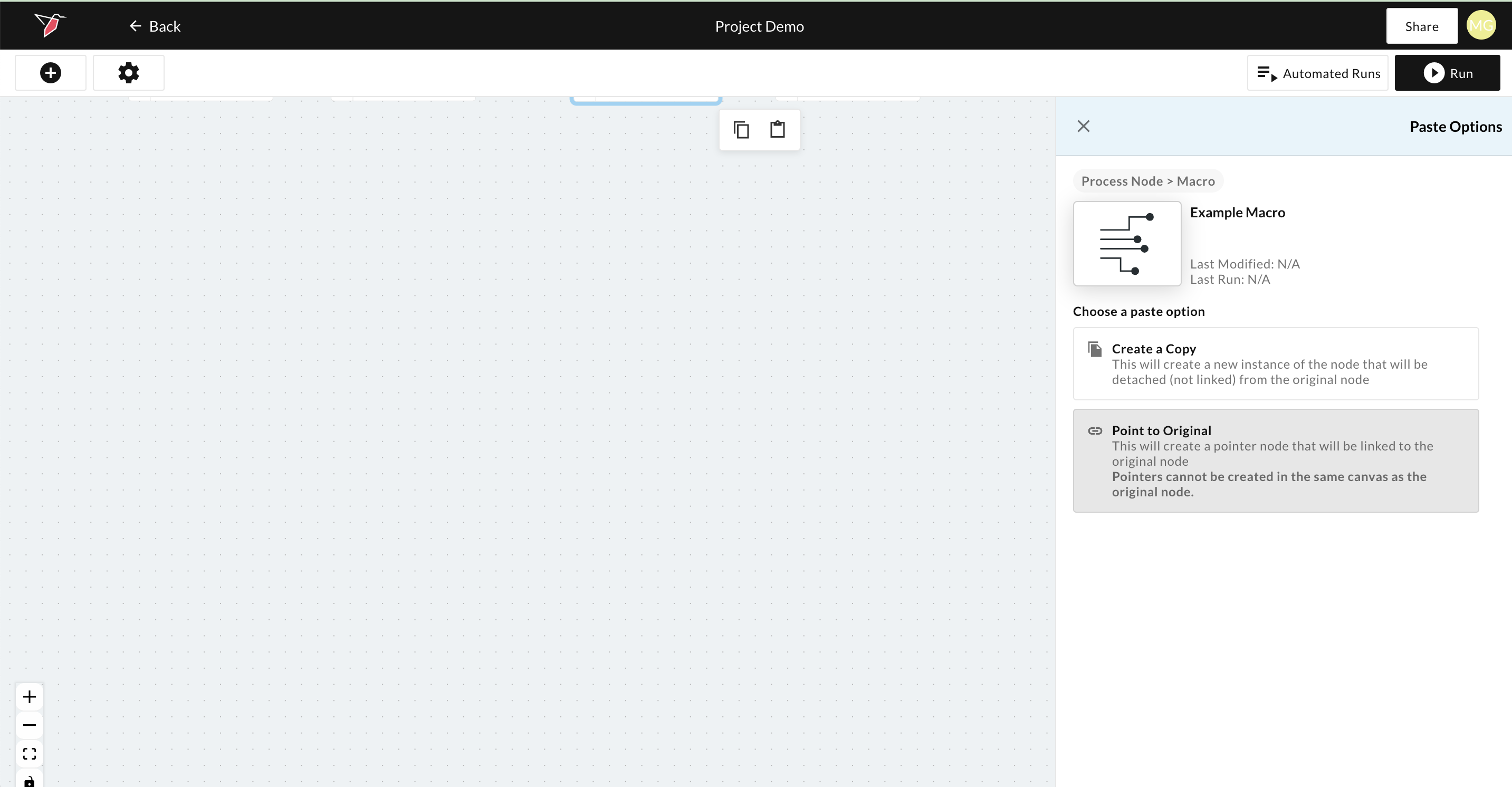Select the Create a Copy option
Screen dimensions: 1512x787
(x=1276, y=364)
